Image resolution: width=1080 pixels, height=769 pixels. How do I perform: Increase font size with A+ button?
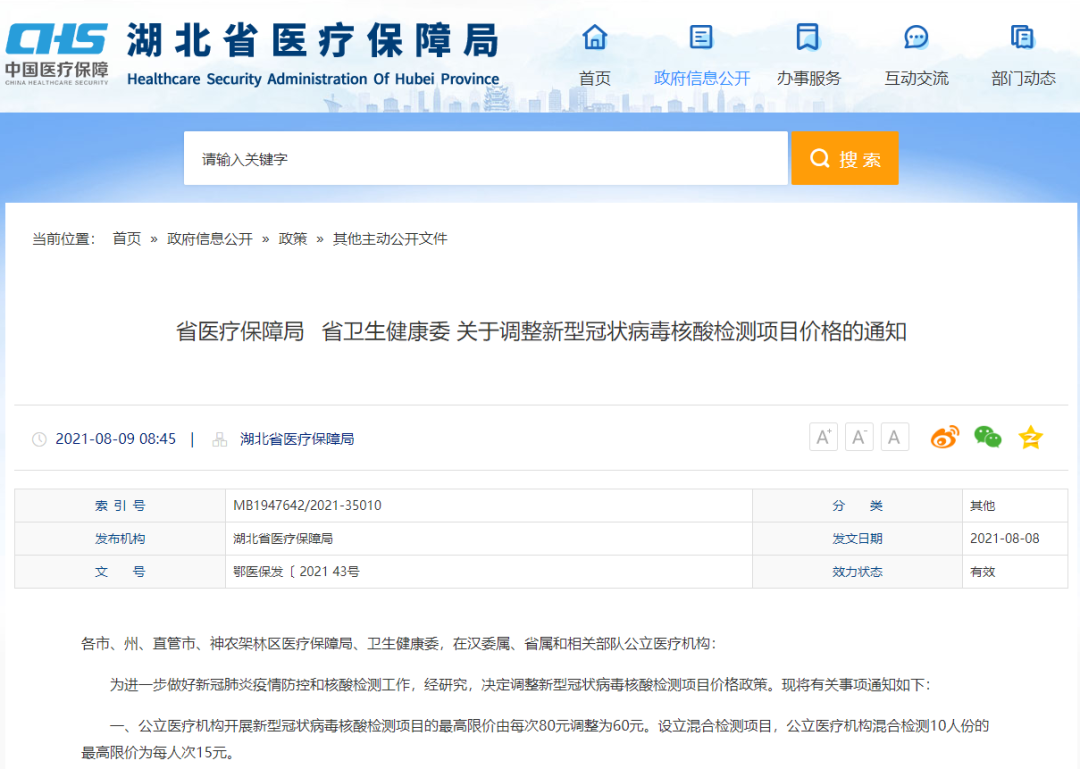click(x=823, y=437)
